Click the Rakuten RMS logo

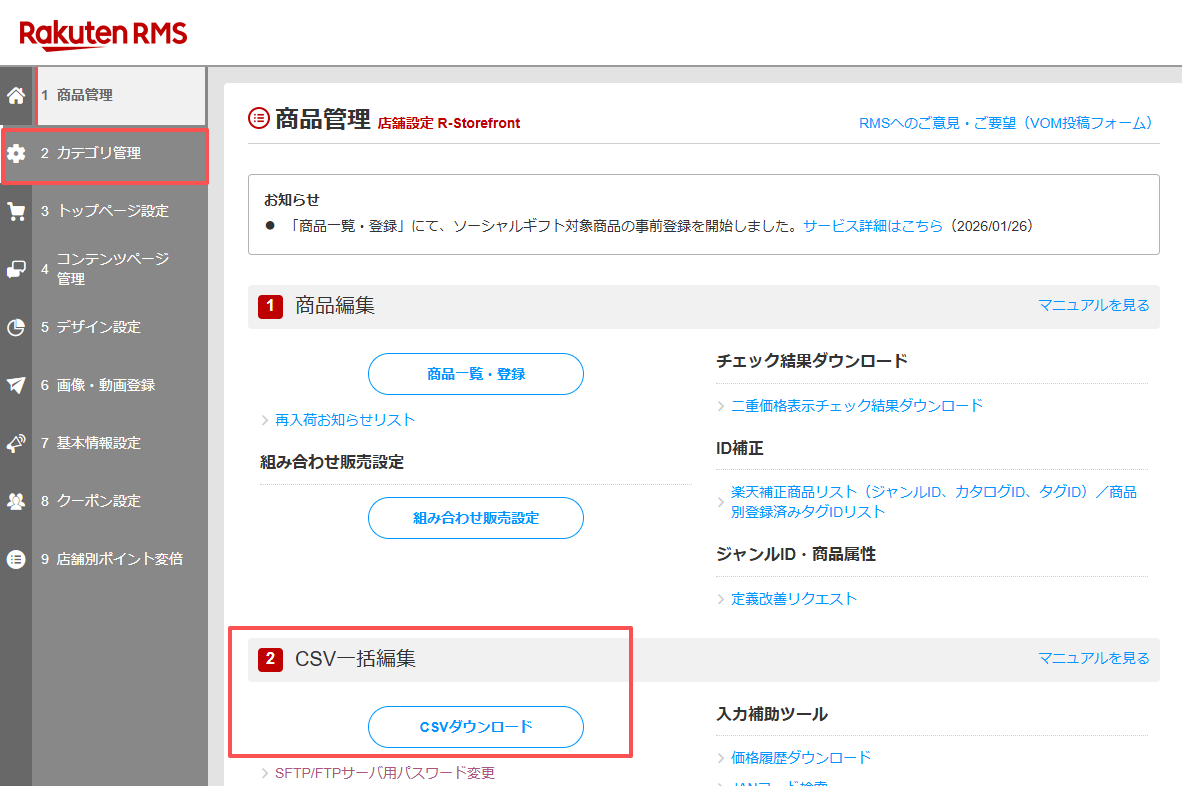point(103,34)
